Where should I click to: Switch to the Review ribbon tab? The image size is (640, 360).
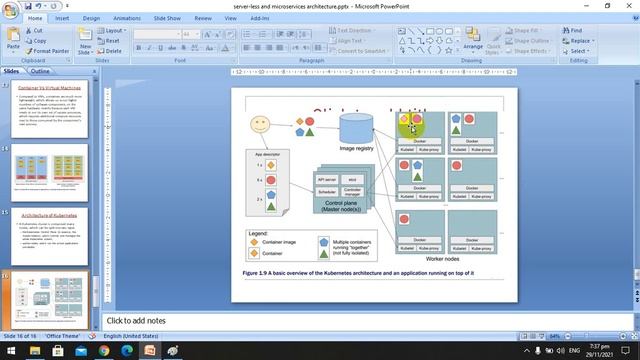point(203,18)
